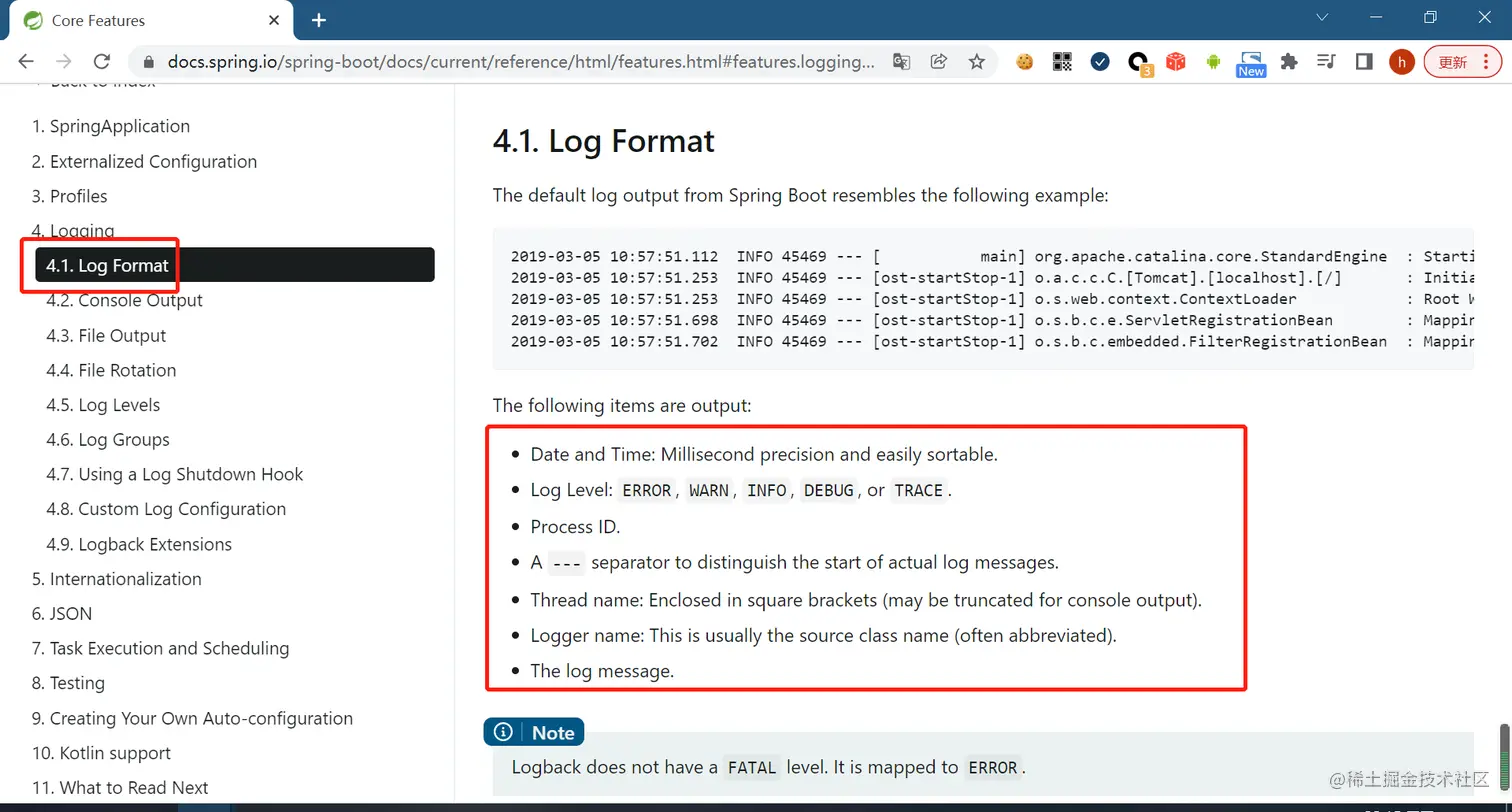Open the Extensions puzzle piece menu

1289,62
